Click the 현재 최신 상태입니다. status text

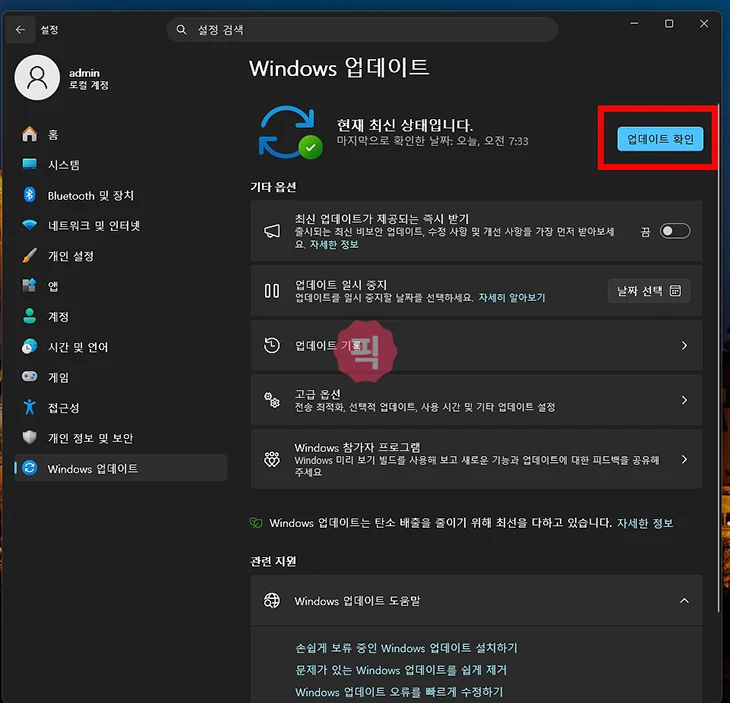point(405,125)
